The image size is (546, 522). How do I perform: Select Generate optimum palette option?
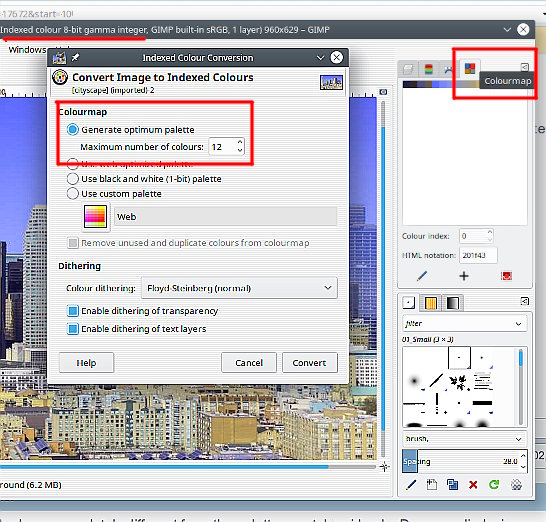[x=131, y=130]
